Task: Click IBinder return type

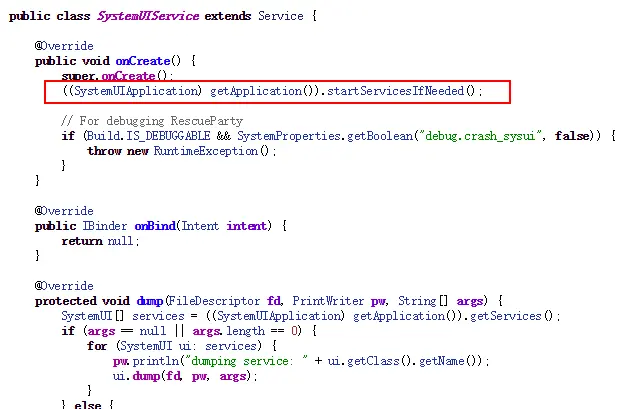Action: (x=105, y=226)
